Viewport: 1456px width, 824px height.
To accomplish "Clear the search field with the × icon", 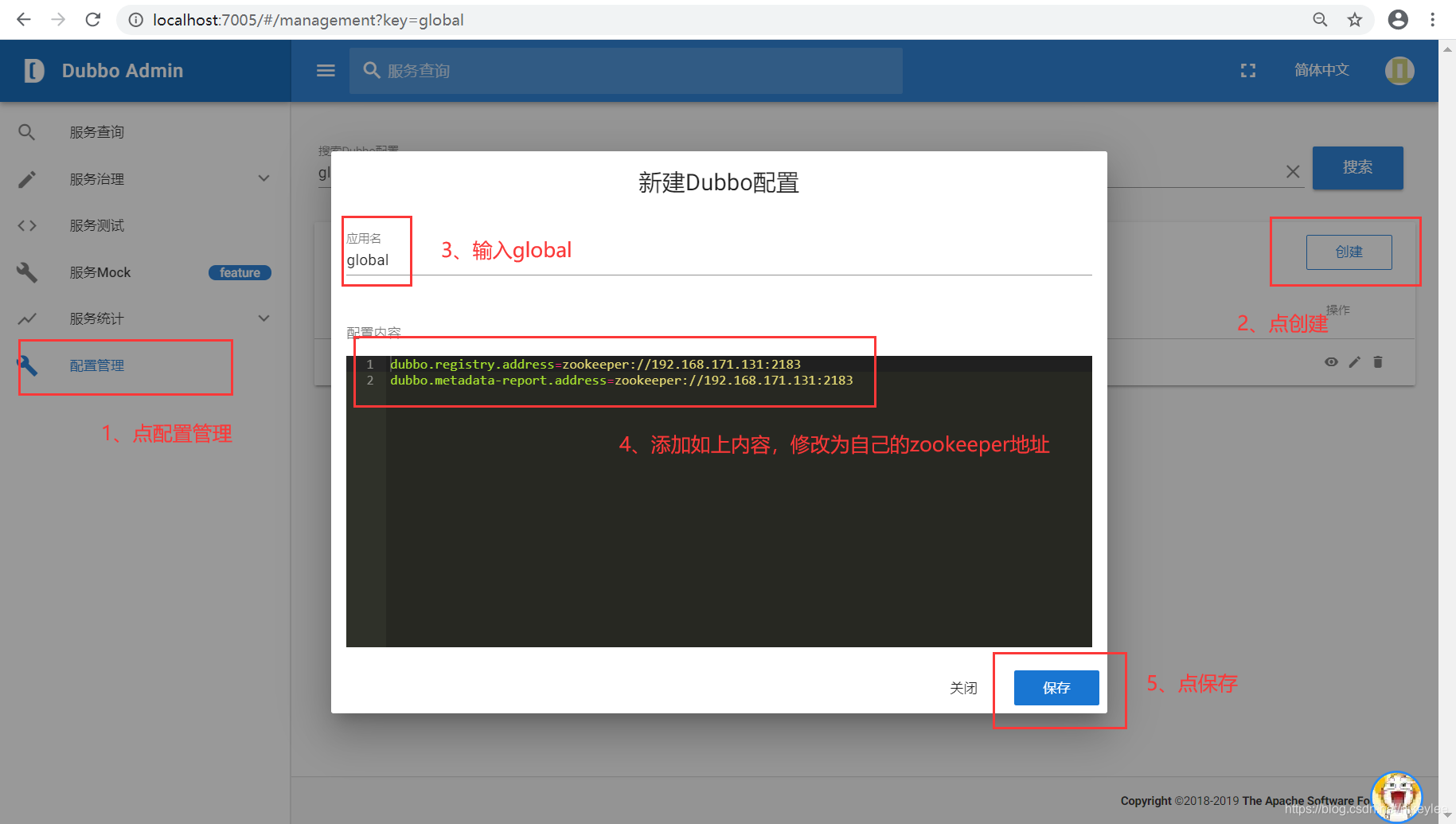I will (x=1293, y=170).
